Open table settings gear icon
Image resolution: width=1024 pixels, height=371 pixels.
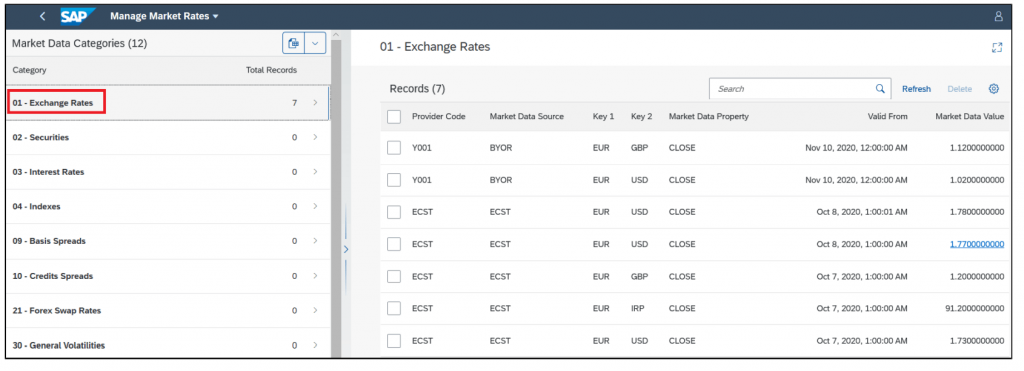point(994,89)
